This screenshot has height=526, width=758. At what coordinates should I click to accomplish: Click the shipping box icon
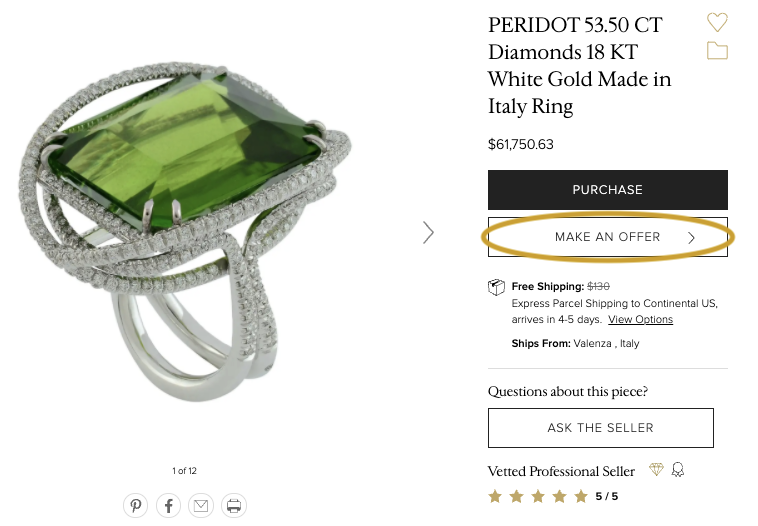point(496,287)
